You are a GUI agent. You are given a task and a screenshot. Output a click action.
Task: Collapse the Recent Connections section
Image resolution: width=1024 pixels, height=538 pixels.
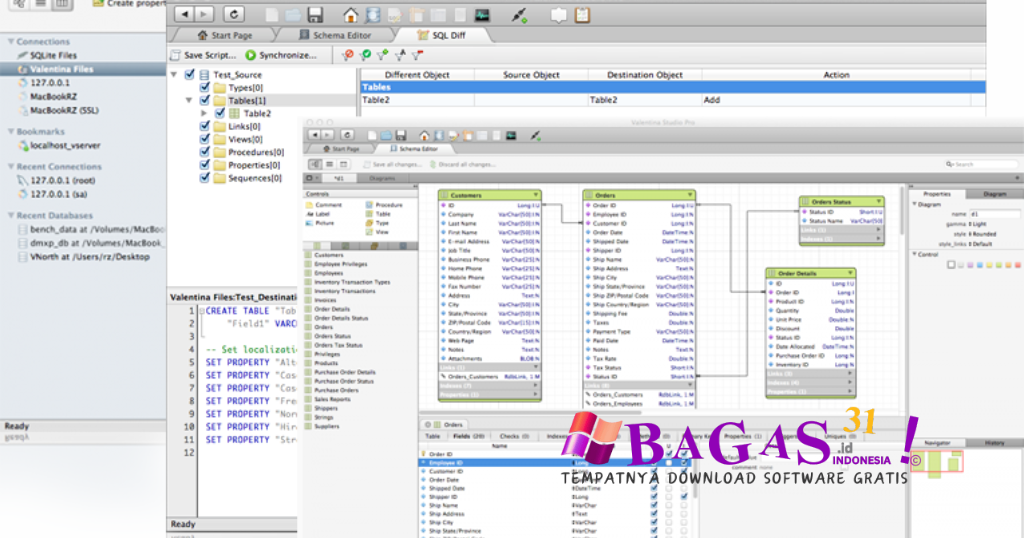10,166
